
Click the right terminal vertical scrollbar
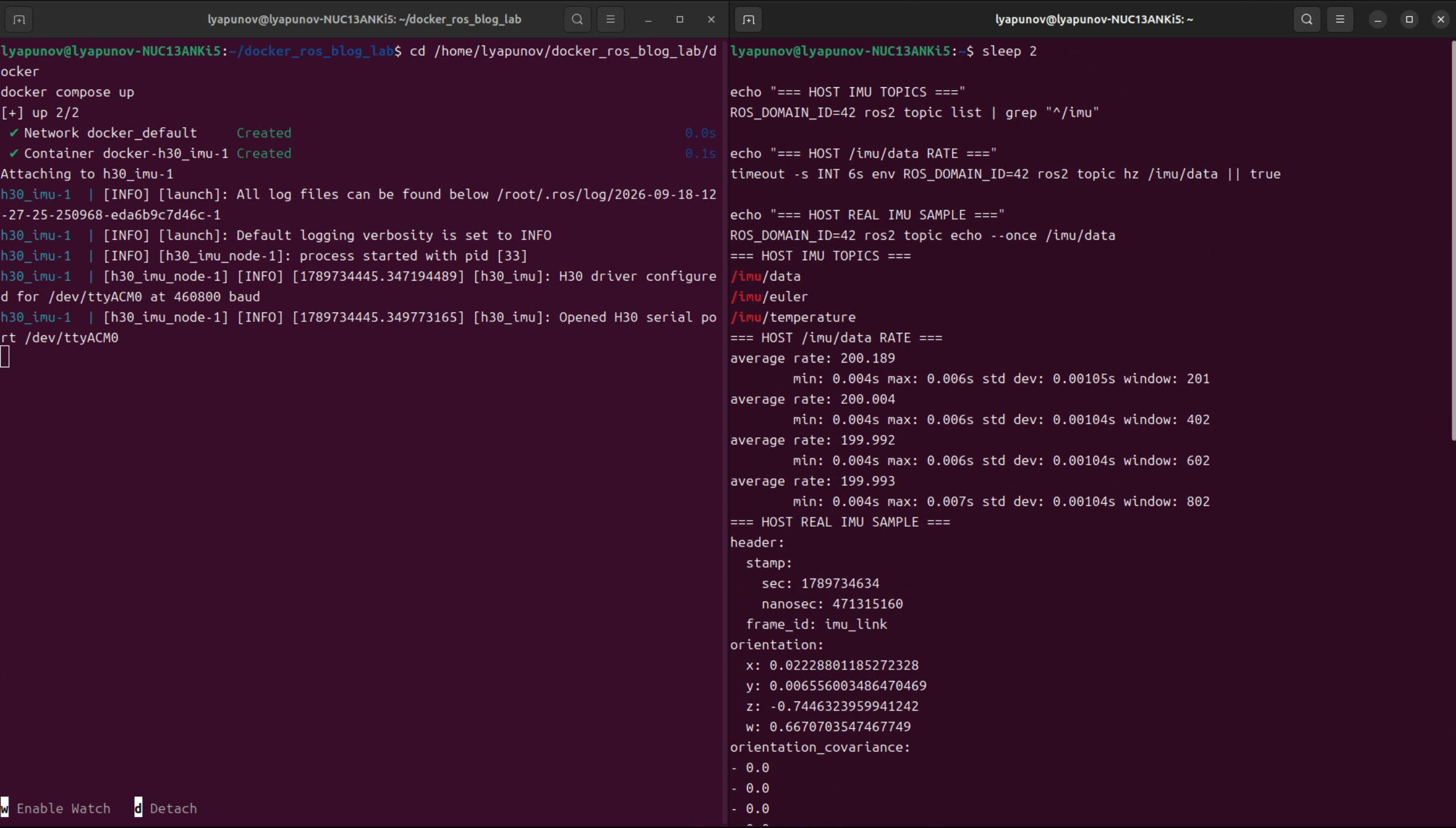[x=1452, y=241]
